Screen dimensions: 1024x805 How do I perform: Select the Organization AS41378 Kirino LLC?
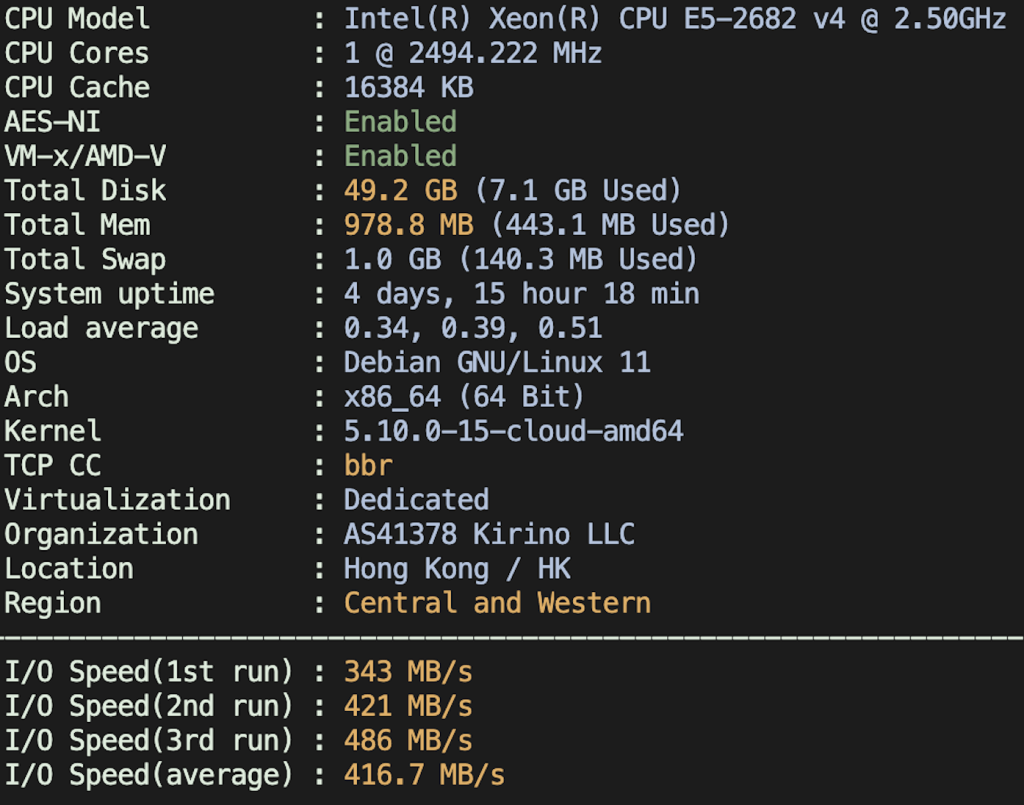pyautogui.click(x=490, y=534)
